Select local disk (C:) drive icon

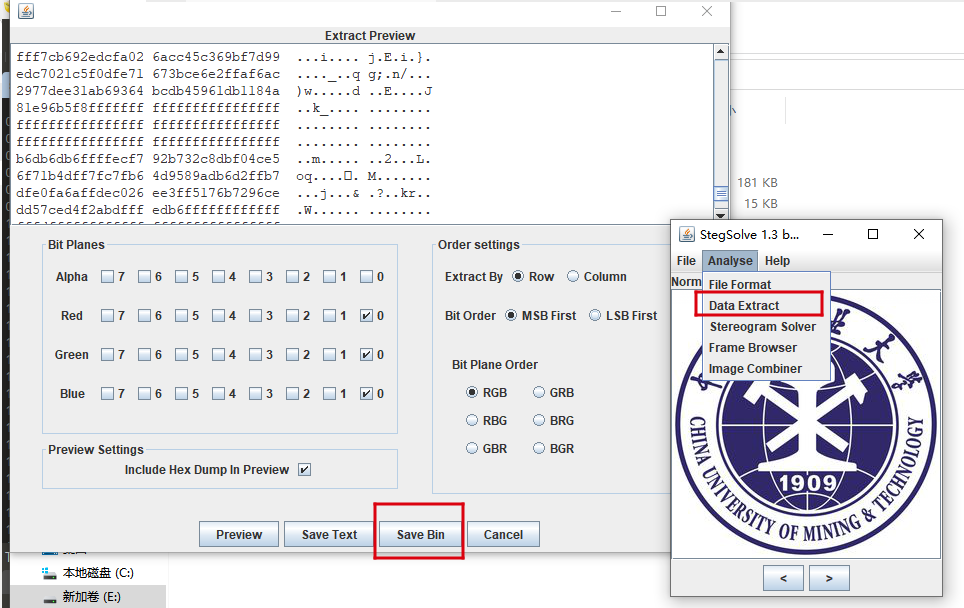click(x=49, y=573)
